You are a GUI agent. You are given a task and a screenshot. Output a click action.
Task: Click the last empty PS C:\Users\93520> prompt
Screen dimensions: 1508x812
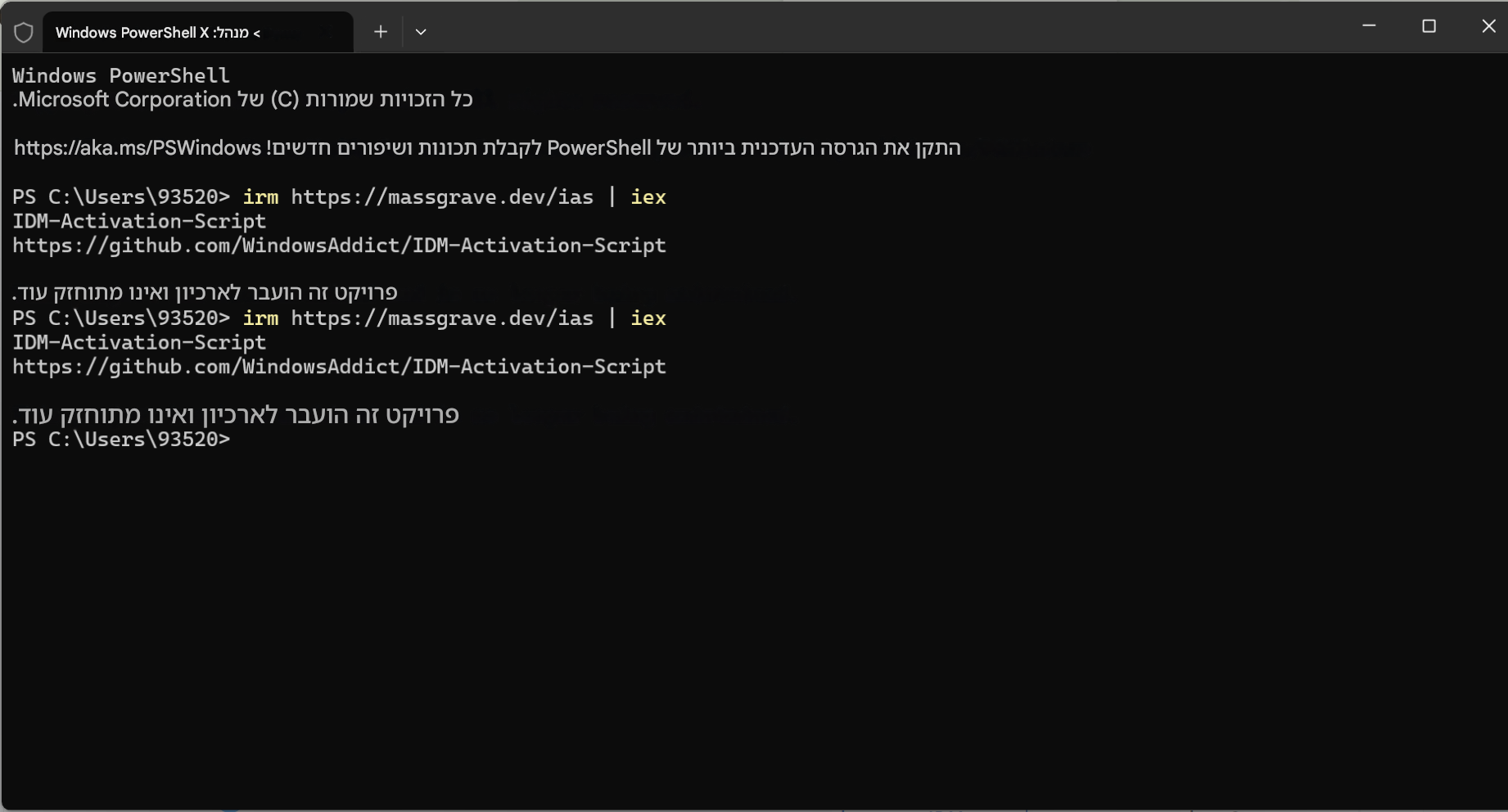(x=121, y=440)
